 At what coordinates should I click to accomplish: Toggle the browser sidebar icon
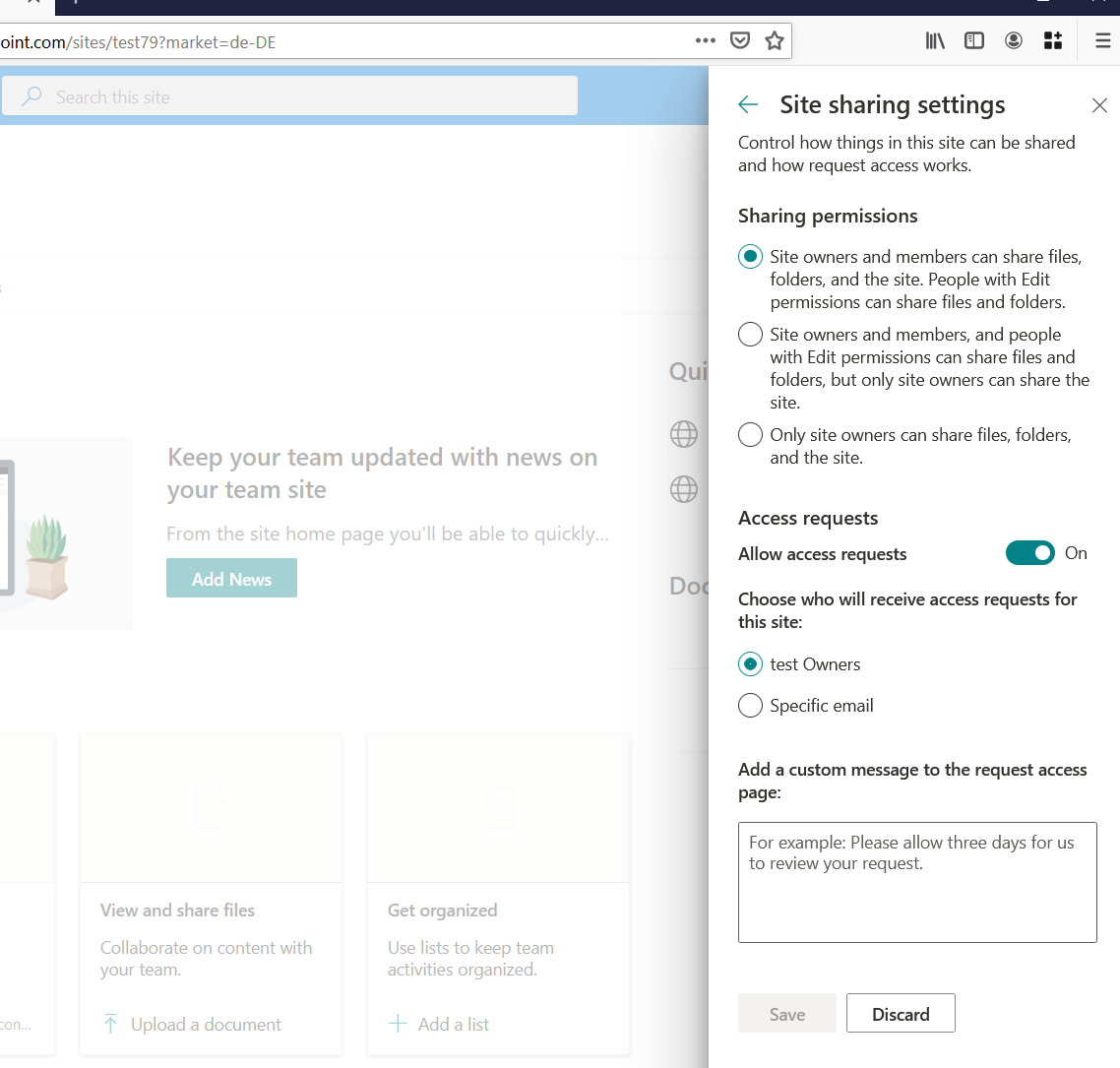coord(974,40)
